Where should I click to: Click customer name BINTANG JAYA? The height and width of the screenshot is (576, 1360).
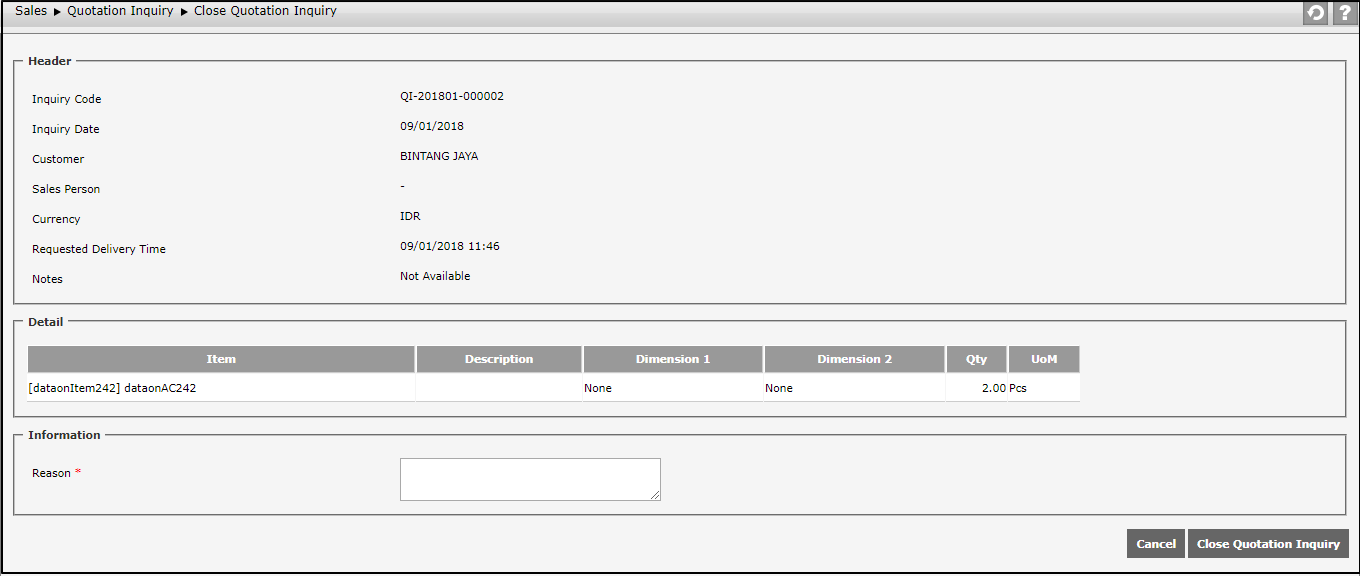439,157
